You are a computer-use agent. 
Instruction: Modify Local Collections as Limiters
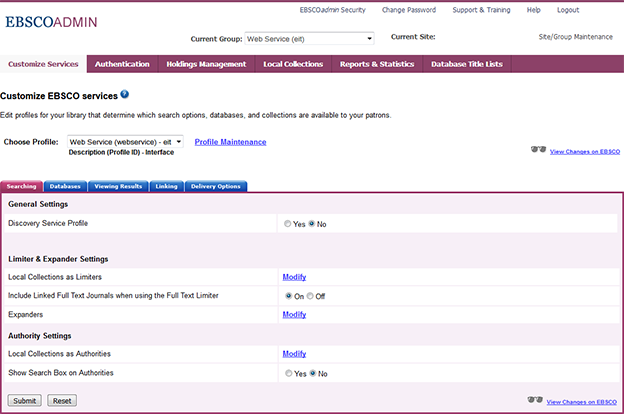coord(294,277)
